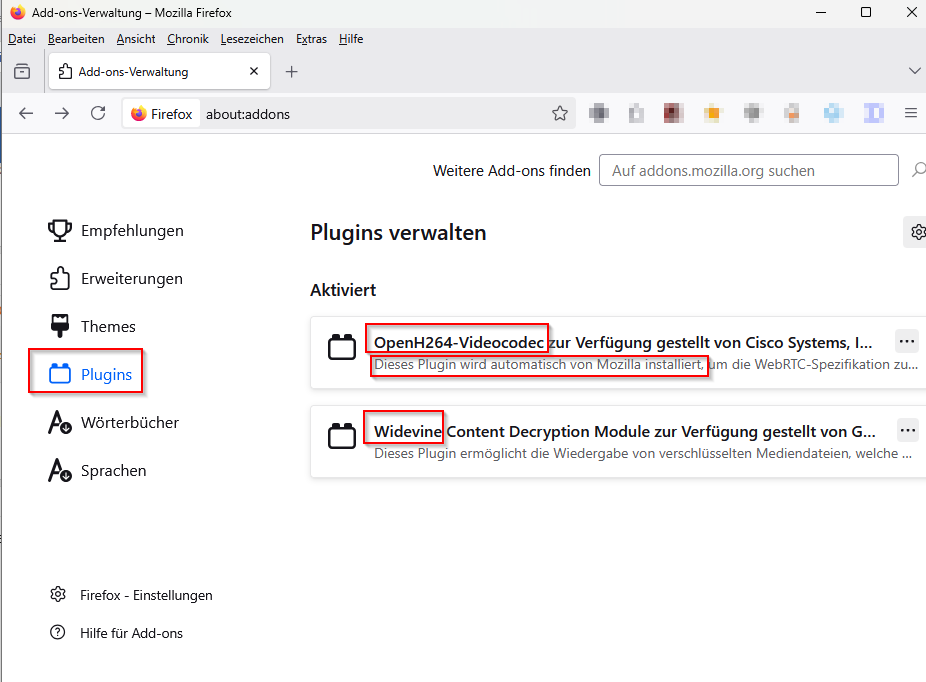926x682 pixels.
Task: Click the Widevine plugin block icon
Action: point(342,436)
